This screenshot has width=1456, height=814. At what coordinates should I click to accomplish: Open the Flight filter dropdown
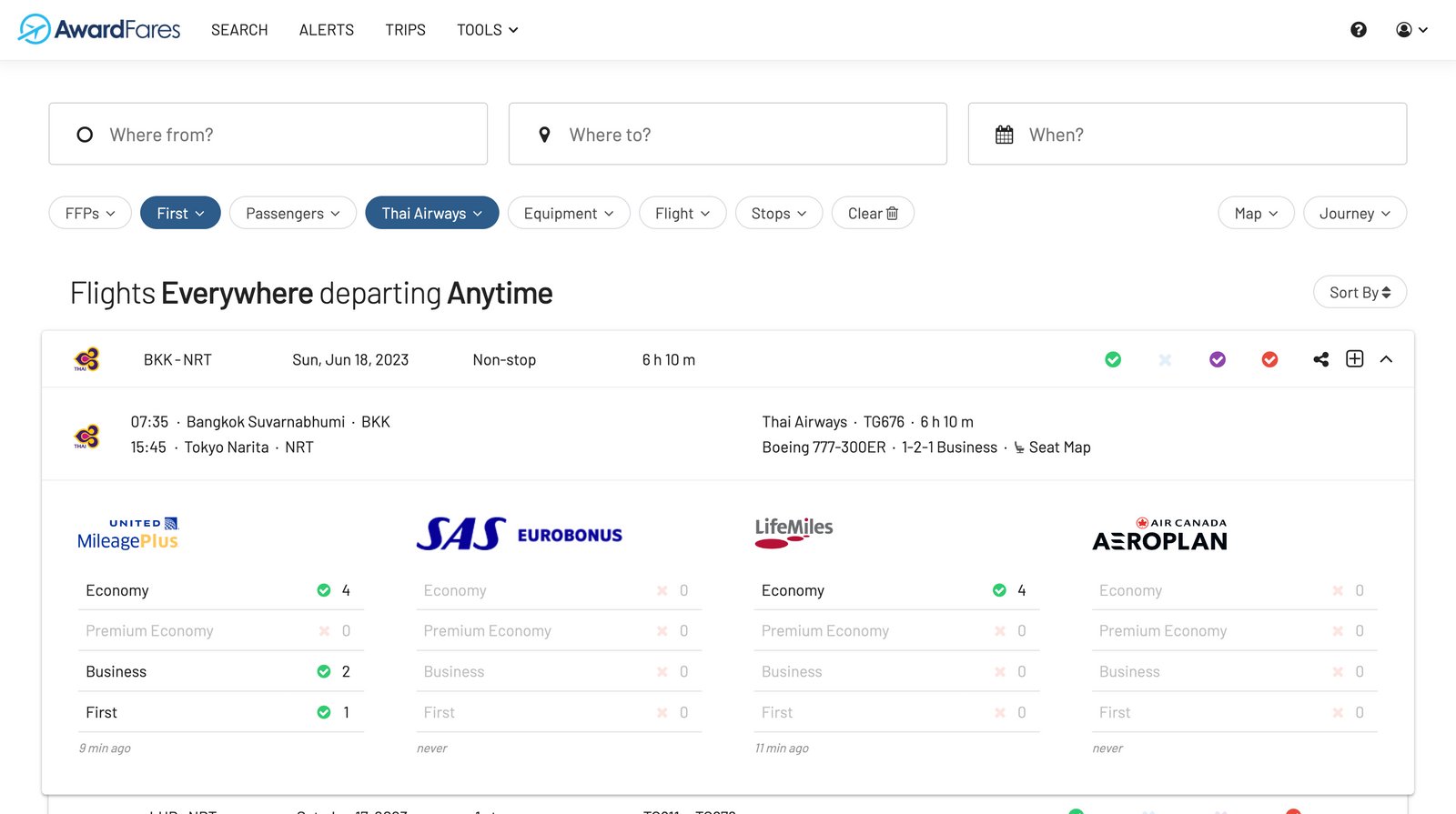682,213
